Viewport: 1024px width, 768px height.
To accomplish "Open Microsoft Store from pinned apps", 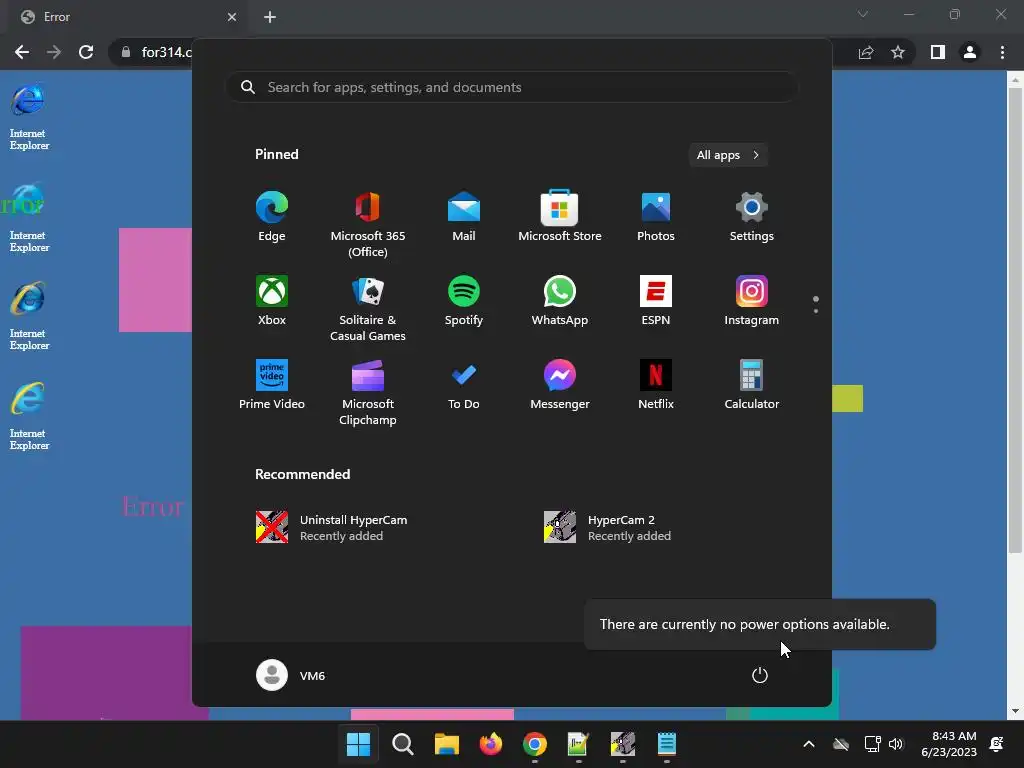I will (x=560, y=217).
